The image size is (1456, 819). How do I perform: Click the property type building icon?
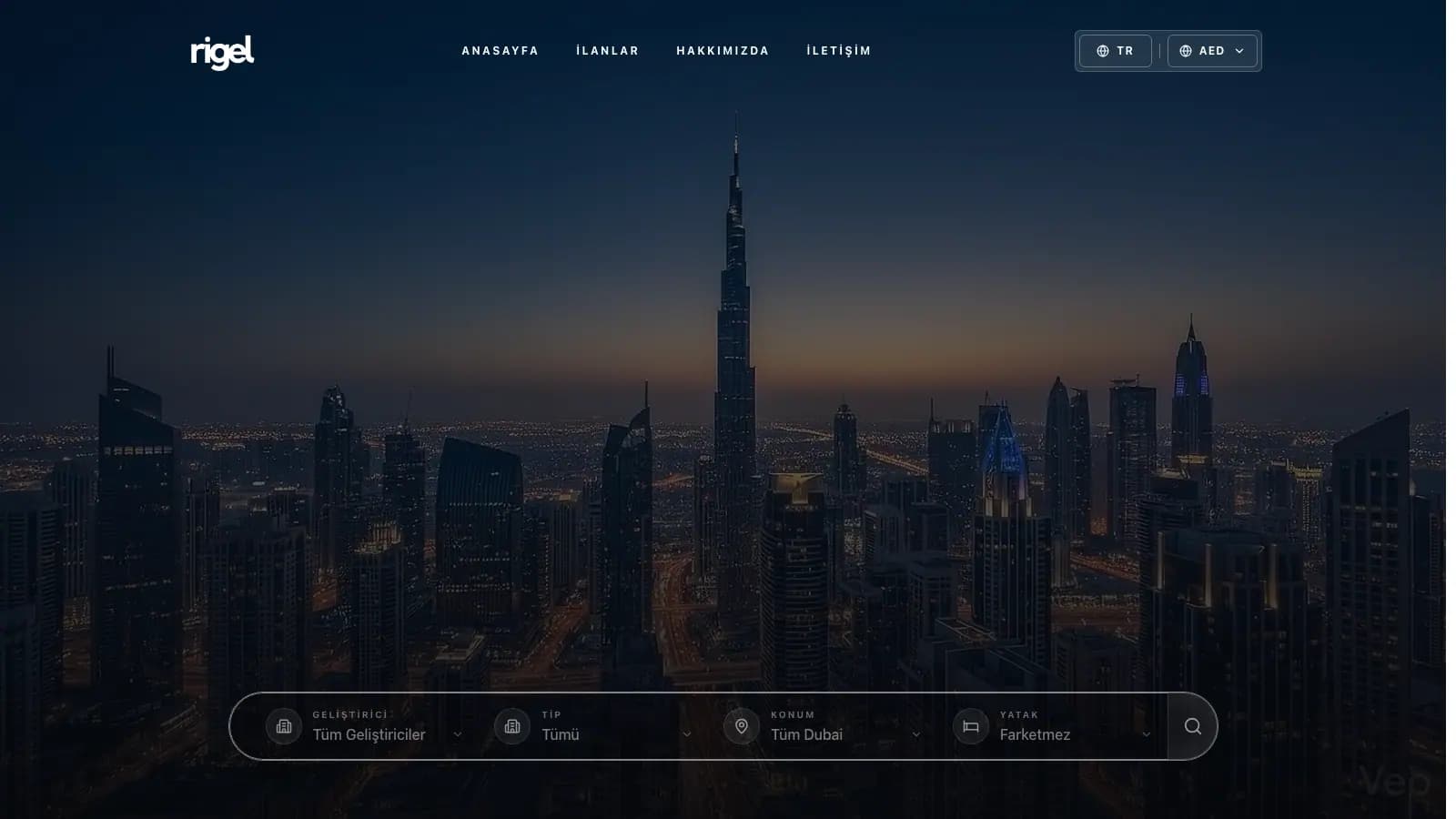click(512, 726)
